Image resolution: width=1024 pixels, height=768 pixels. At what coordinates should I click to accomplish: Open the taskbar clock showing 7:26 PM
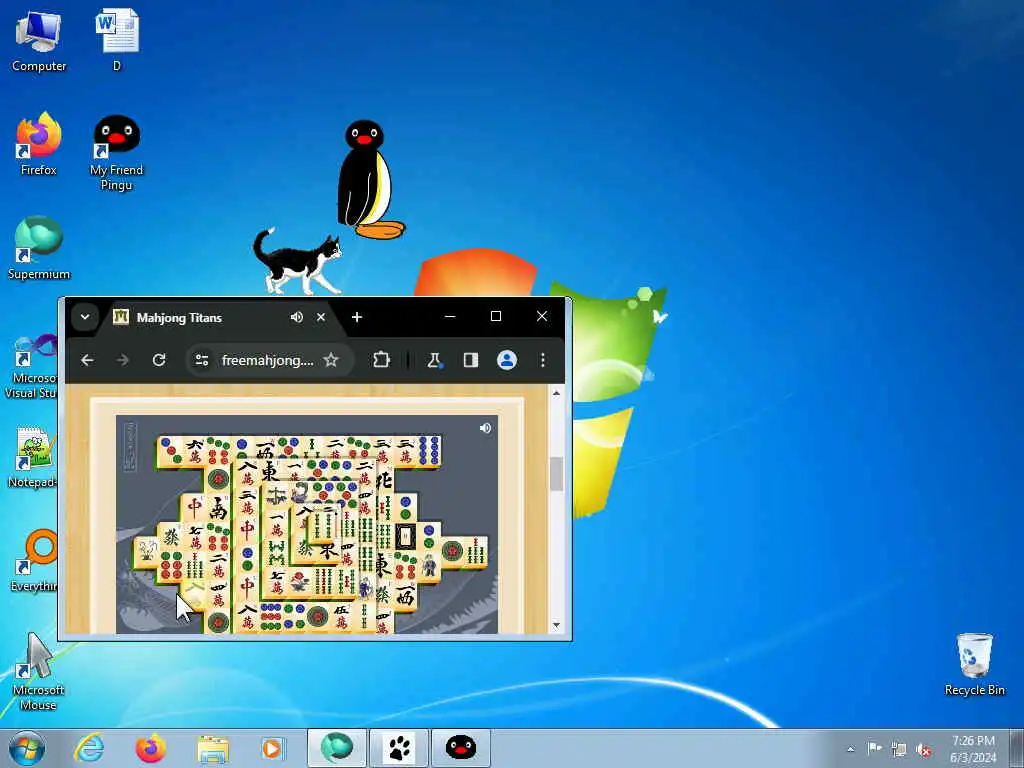point(973,749)
